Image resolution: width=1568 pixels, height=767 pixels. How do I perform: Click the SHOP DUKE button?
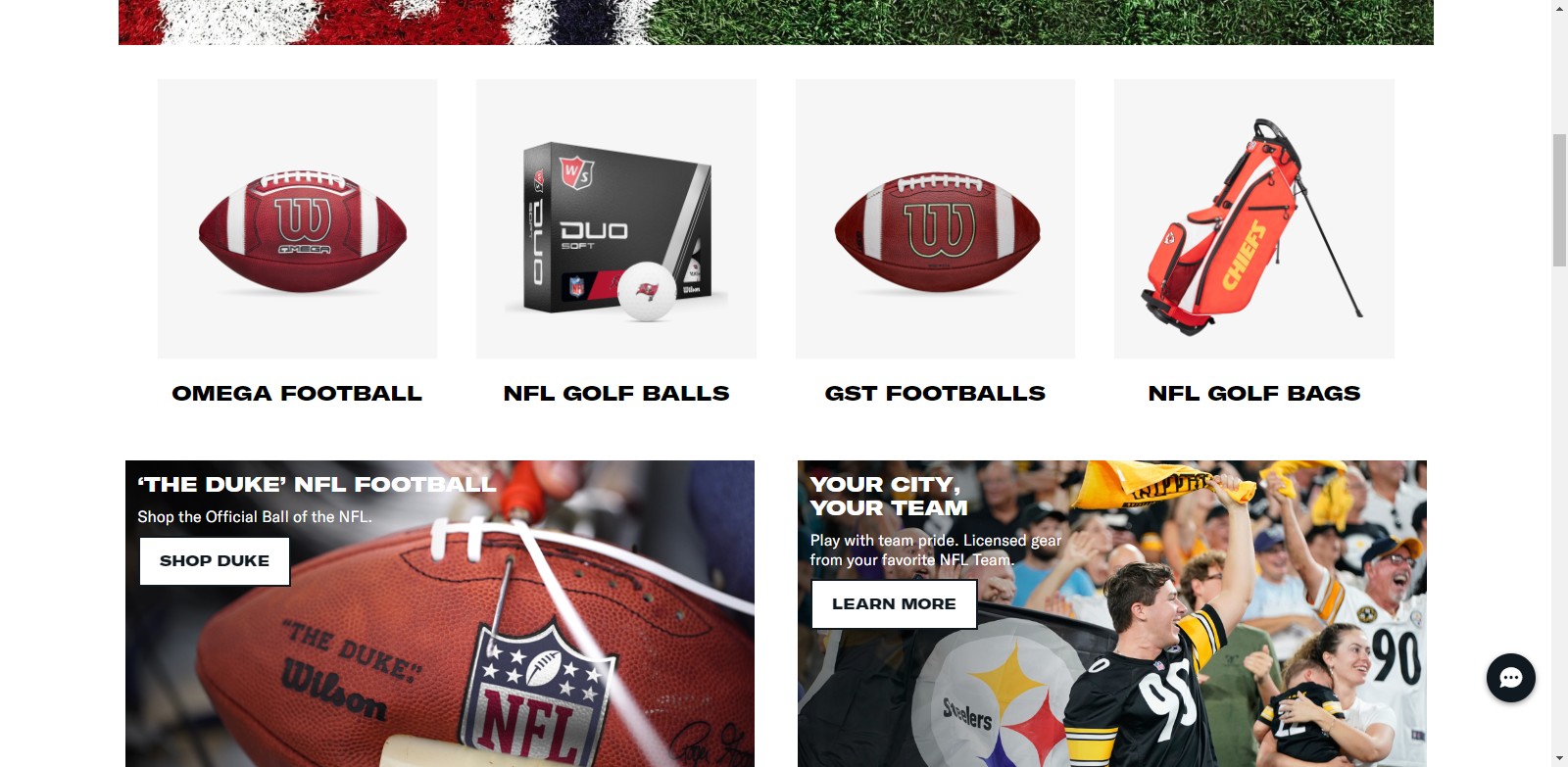pos(215,561)
